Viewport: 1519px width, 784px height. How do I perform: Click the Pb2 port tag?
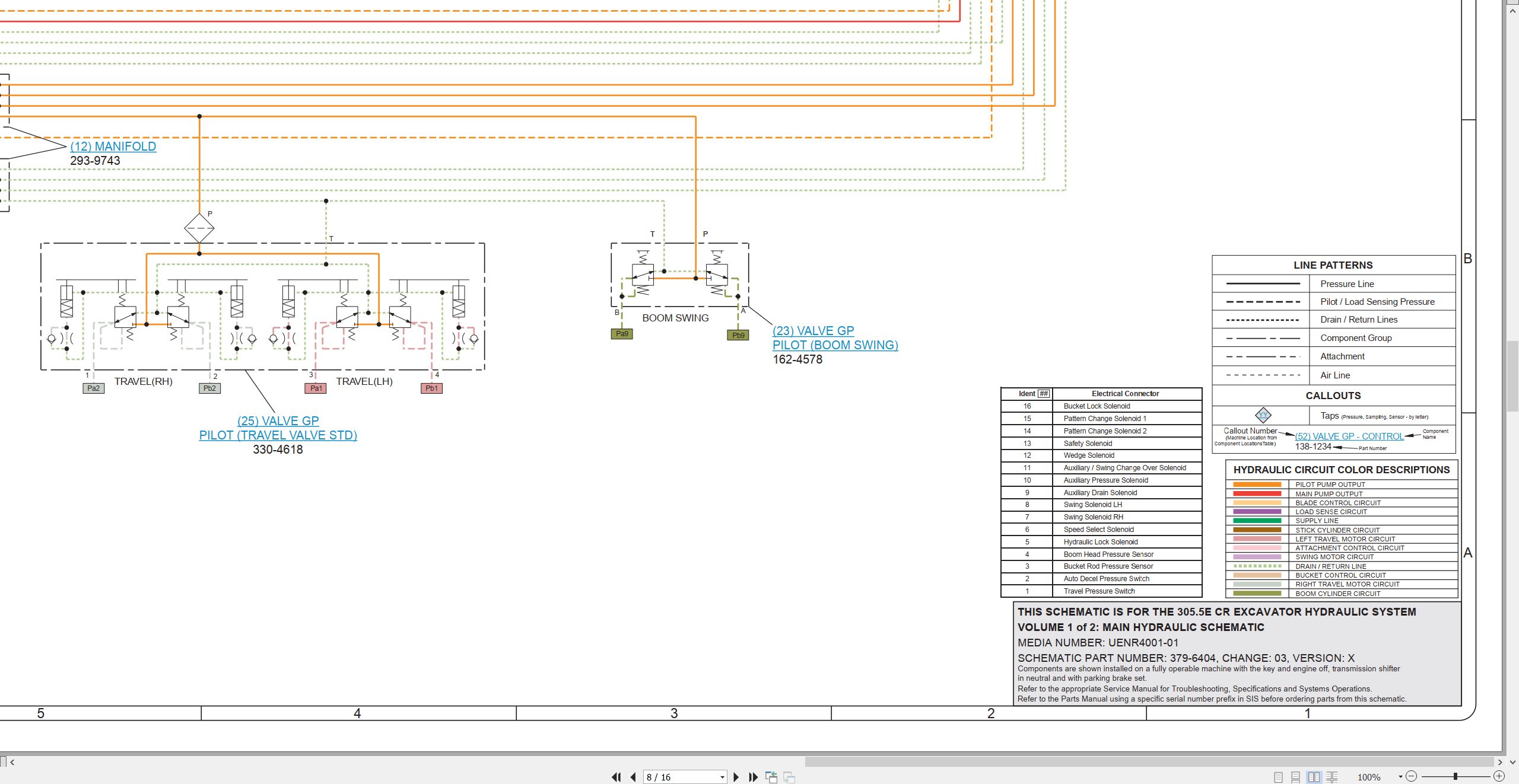(209, 388)
